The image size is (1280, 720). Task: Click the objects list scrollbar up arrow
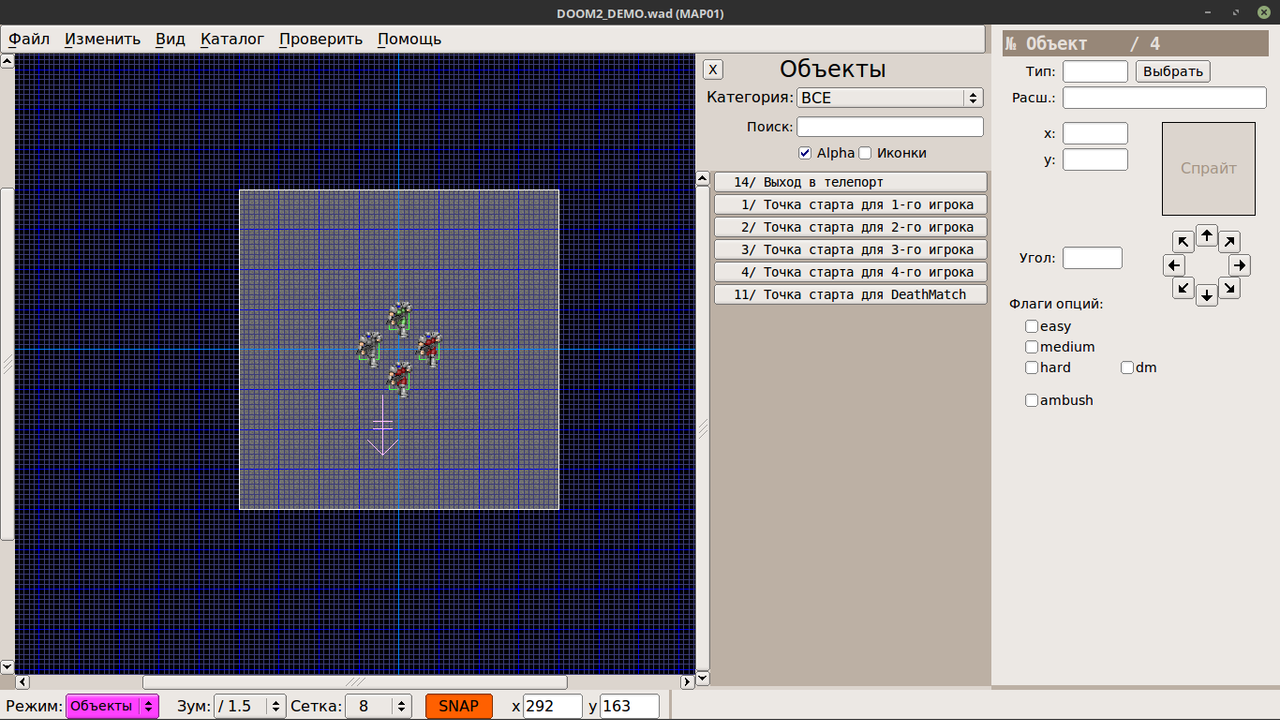click(702, 178)
